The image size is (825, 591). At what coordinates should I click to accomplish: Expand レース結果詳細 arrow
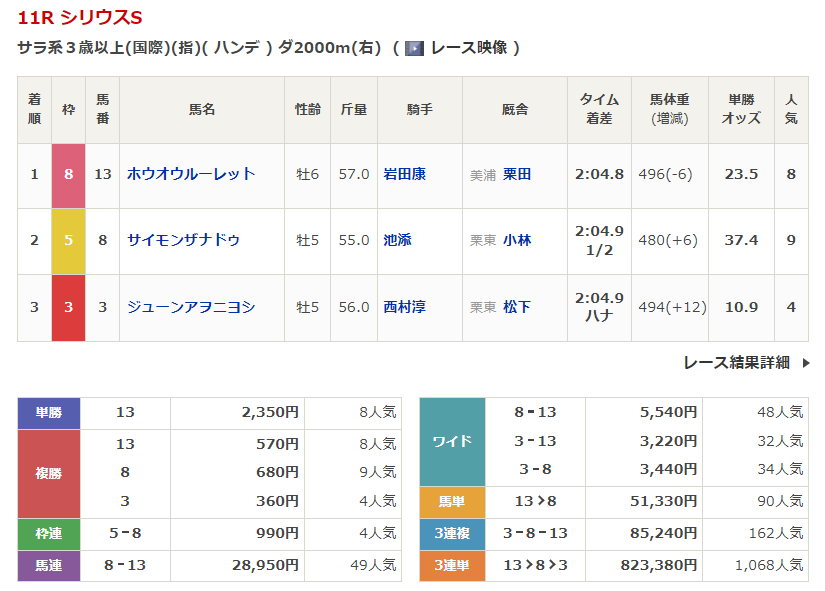[x=806, y=363]
